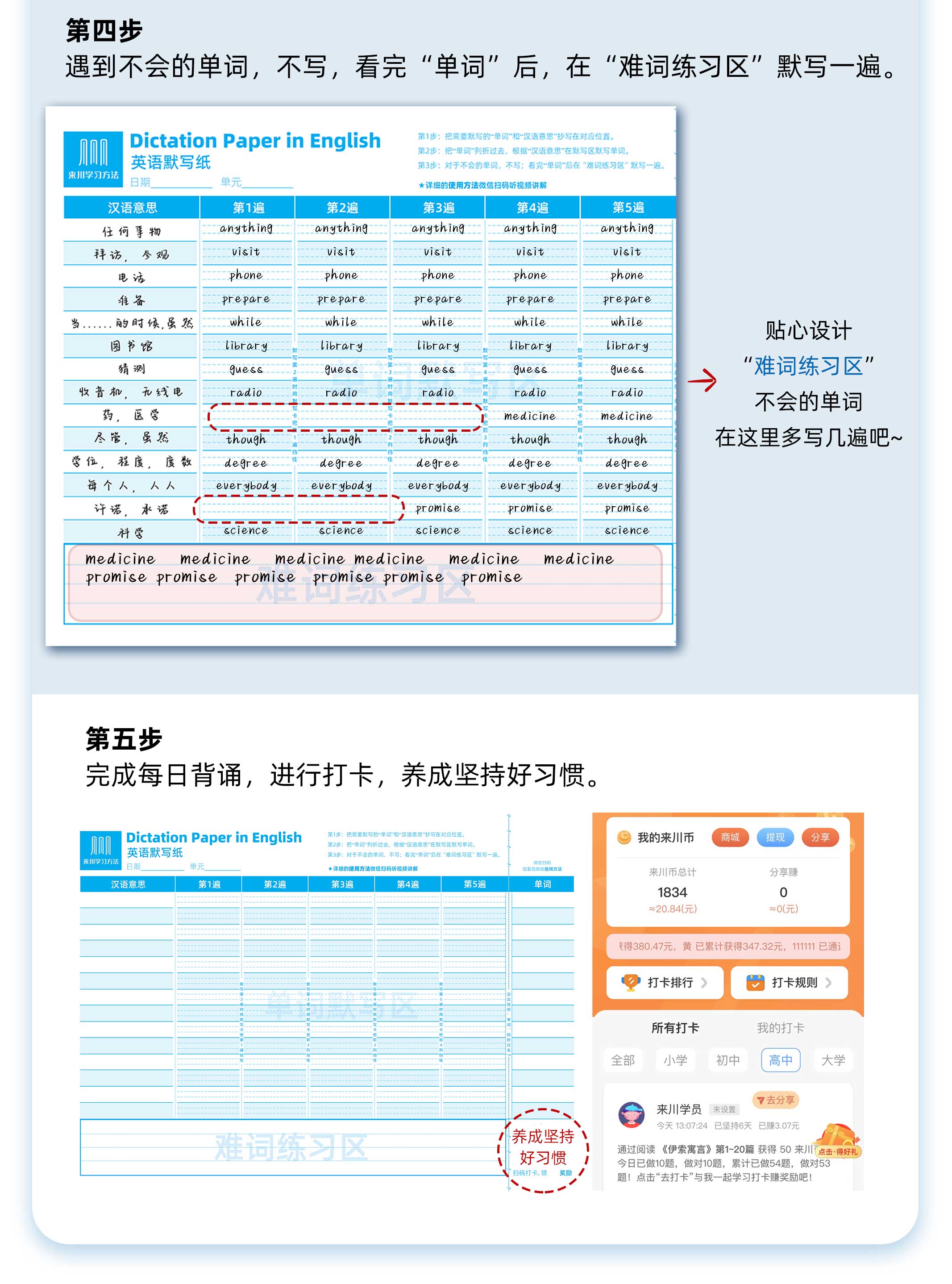Screen dimensions: 952x1284
Task: Select the 小学 filter chip
Action: tap(675, 1060)
